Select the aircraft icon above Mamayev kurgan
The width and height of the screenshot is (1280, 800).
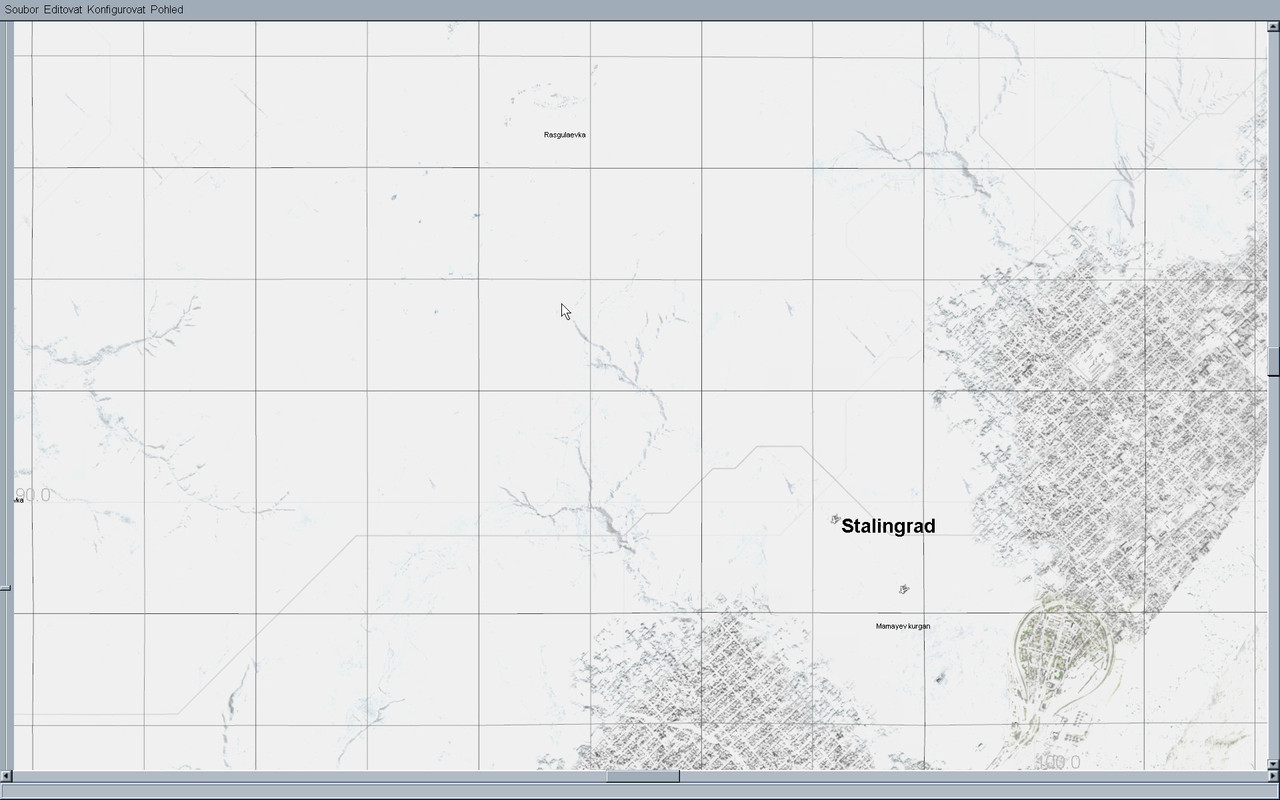(x=904, y=589)
